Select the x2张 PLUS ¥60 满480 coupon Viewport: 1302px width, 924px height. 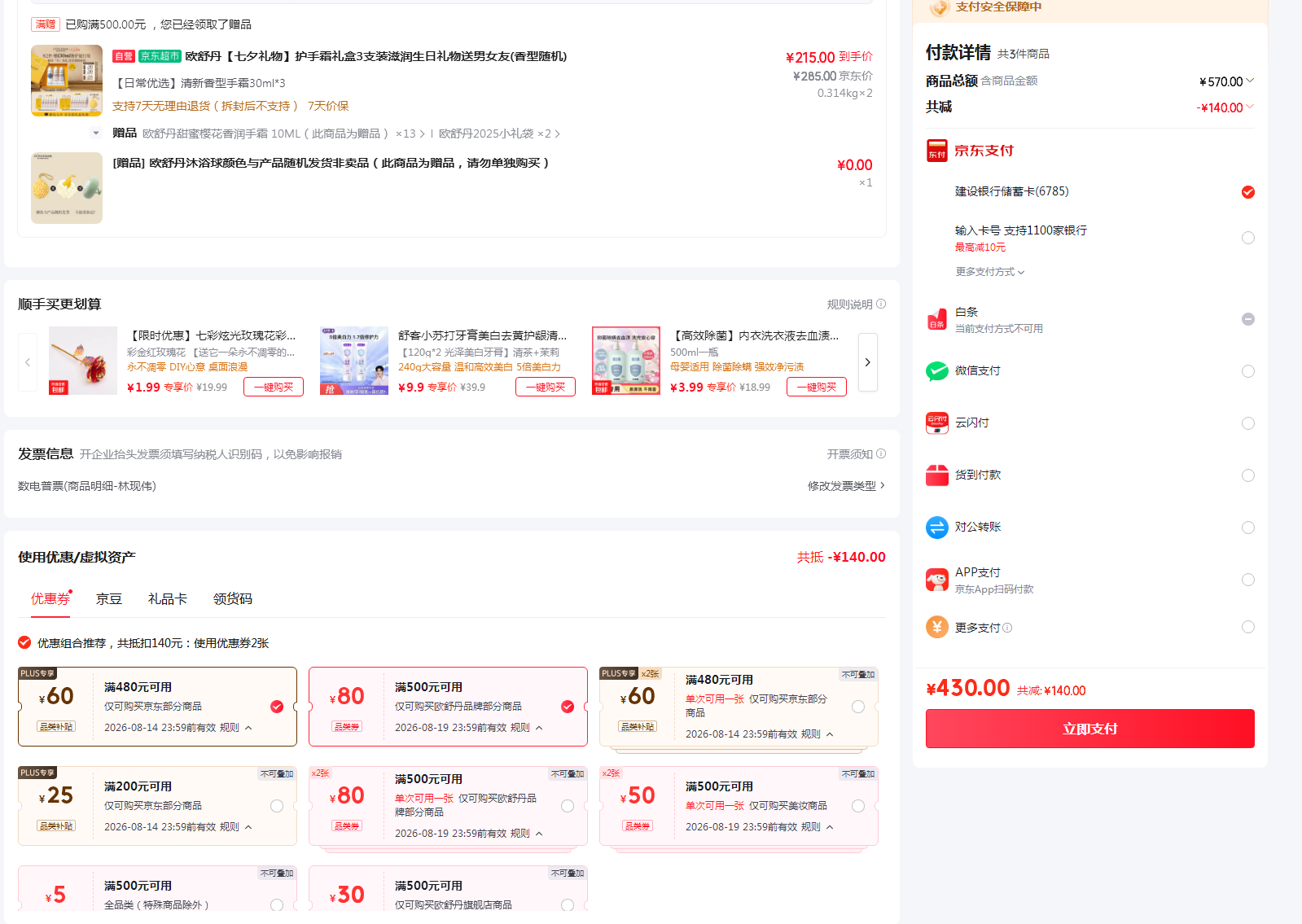tap(858, 707)
